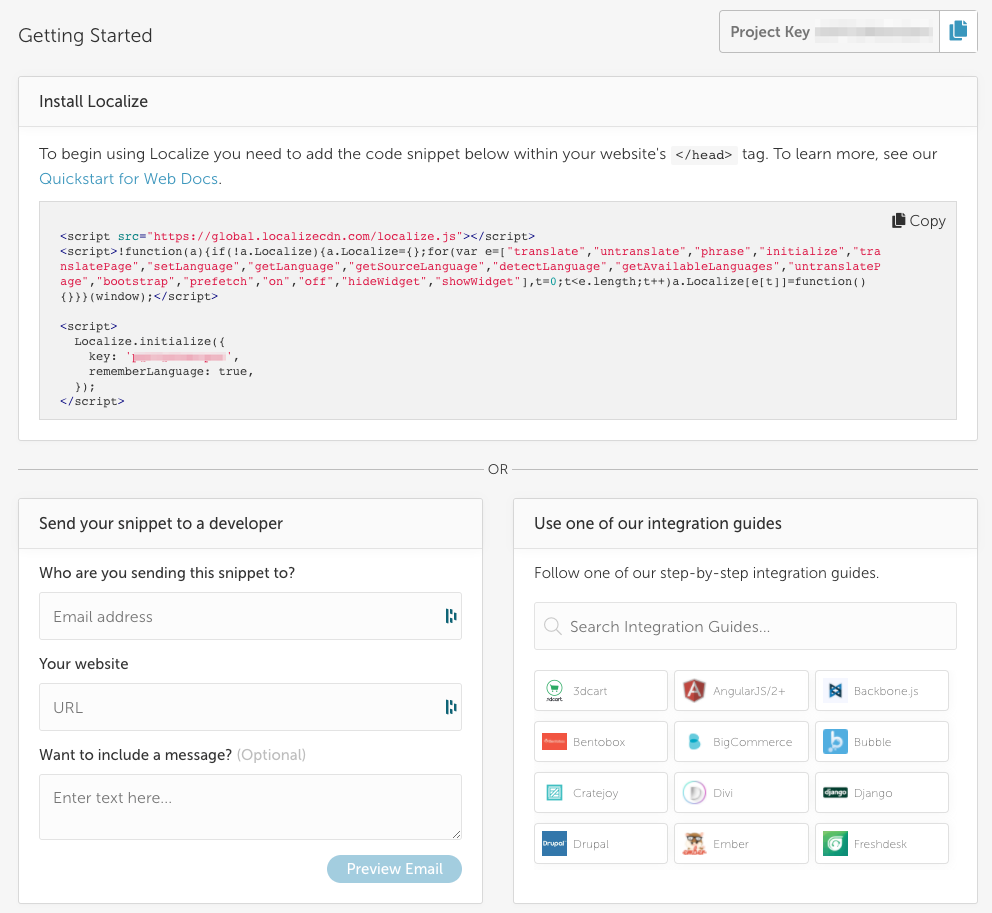992x913 pixels.
Task: Open the Bubble integration guide
Action: (881, 742)
